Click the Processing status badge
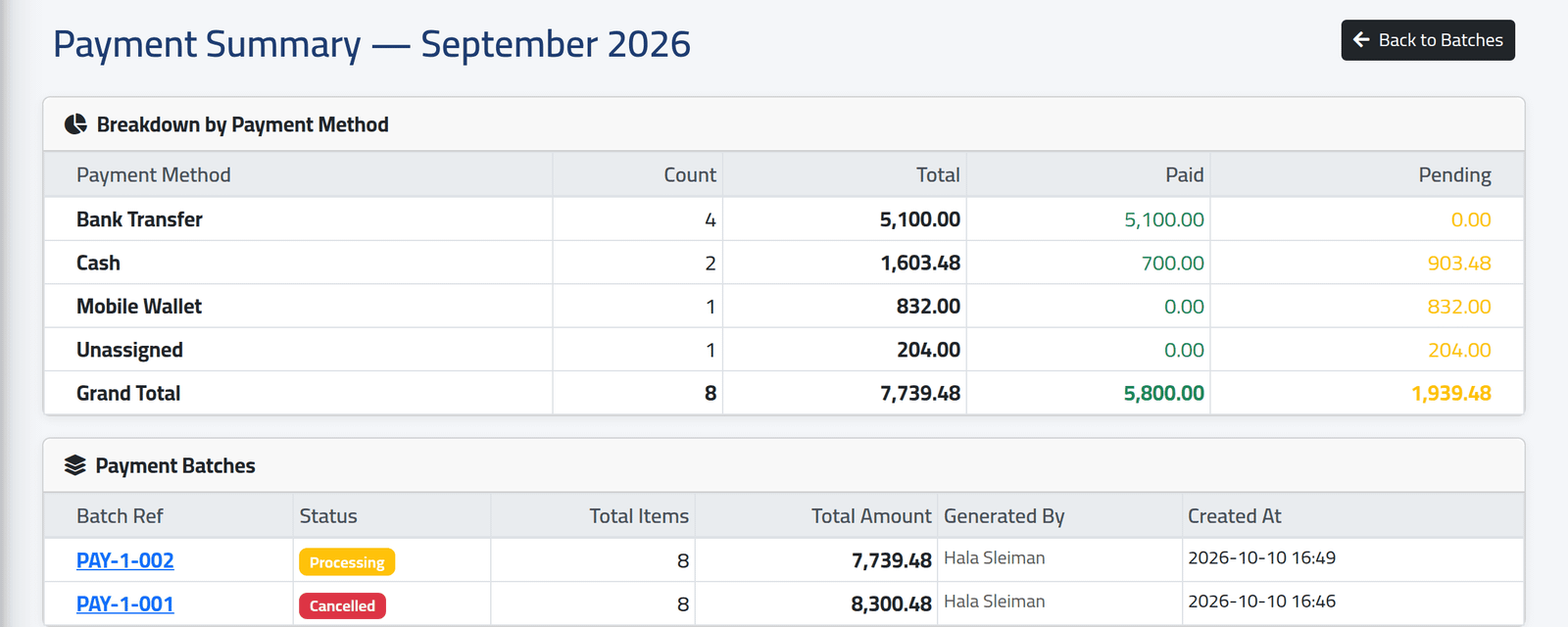Screen dimensions: 1568x627 coord(347,562)
